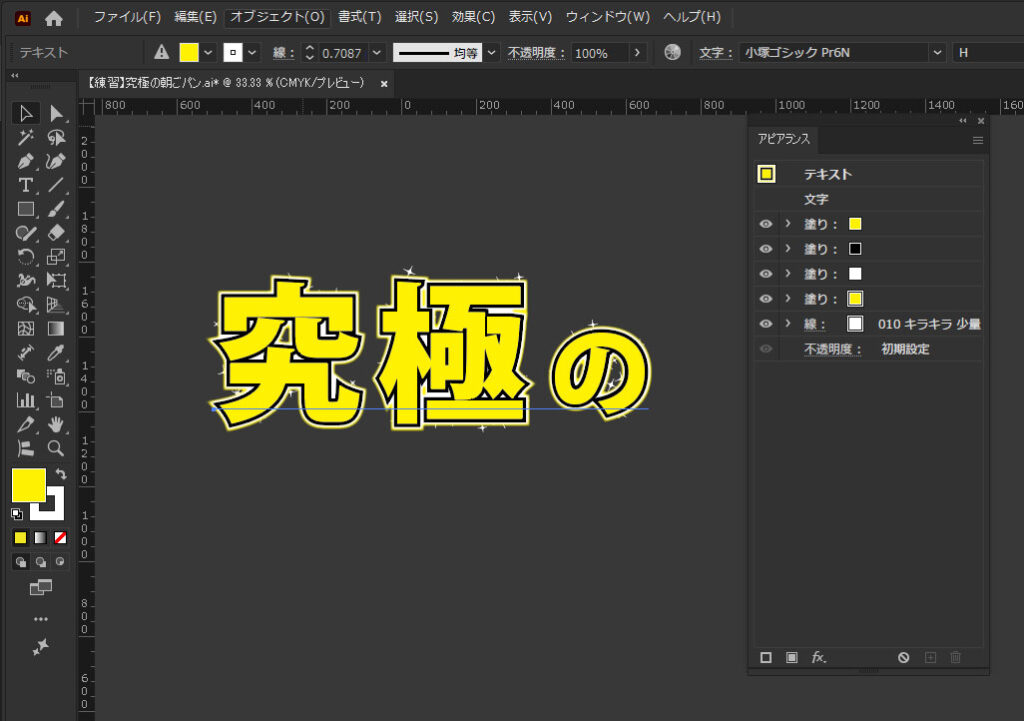Expand the white 塗り fill item
Screen dimensions: 1024x721
tap(788, 274)
